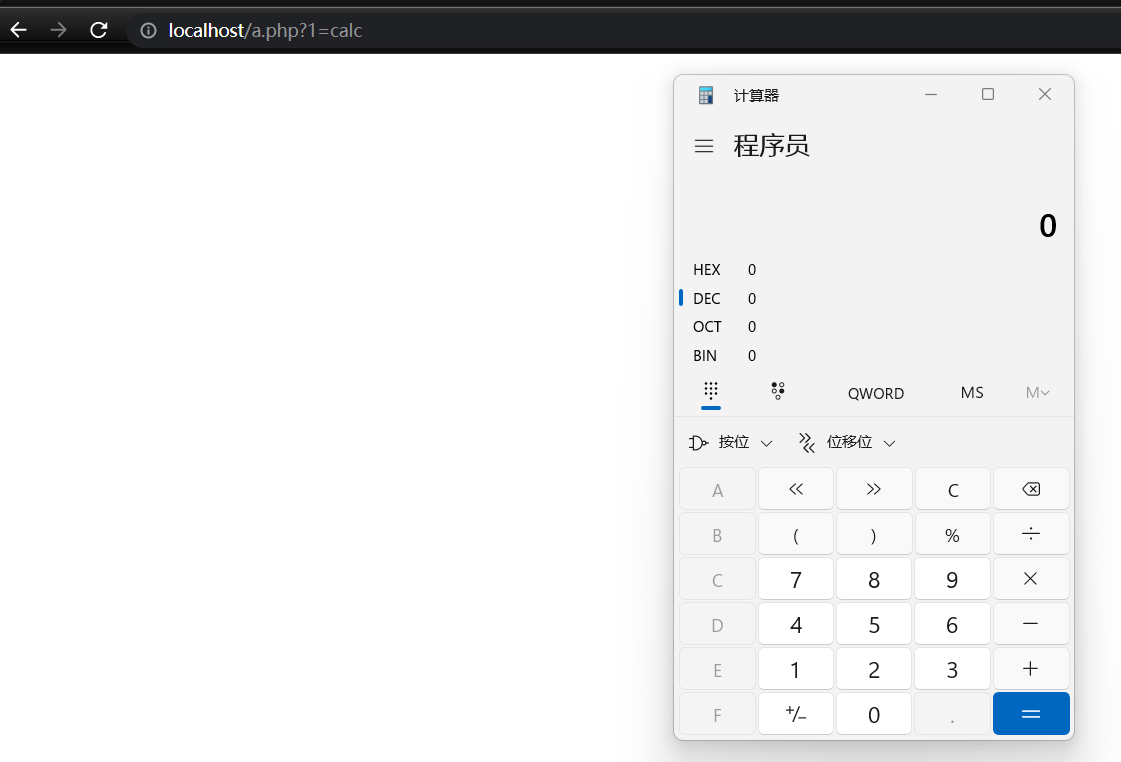Store value with MS button
This screenshot has height=762, width=1121.
[972, 392]
